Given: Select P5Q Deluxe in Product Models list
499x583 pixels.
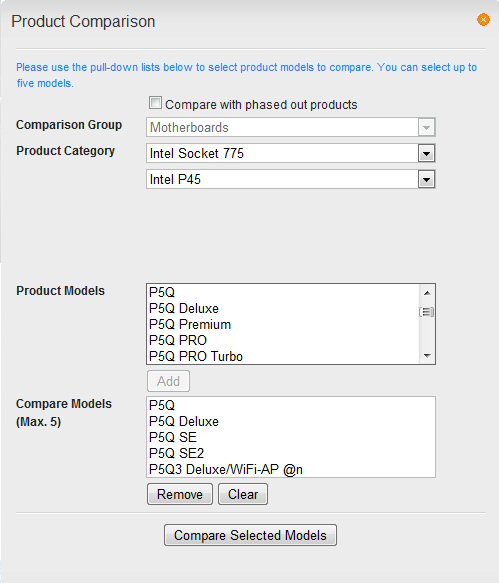Looking at the screenshot, I should (x=283, y=308).
